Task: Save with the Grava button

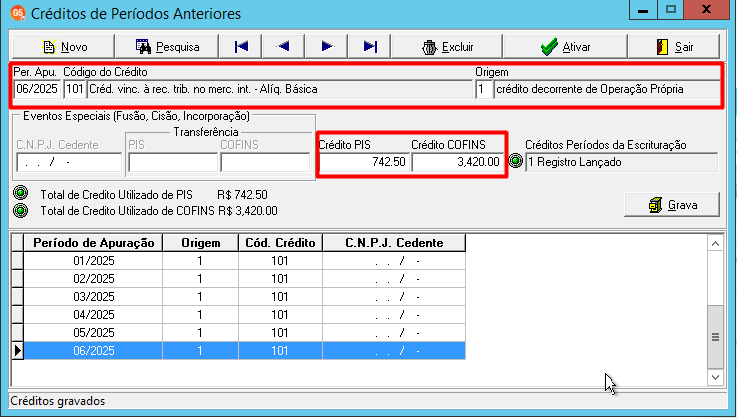Action: point(672,205)
